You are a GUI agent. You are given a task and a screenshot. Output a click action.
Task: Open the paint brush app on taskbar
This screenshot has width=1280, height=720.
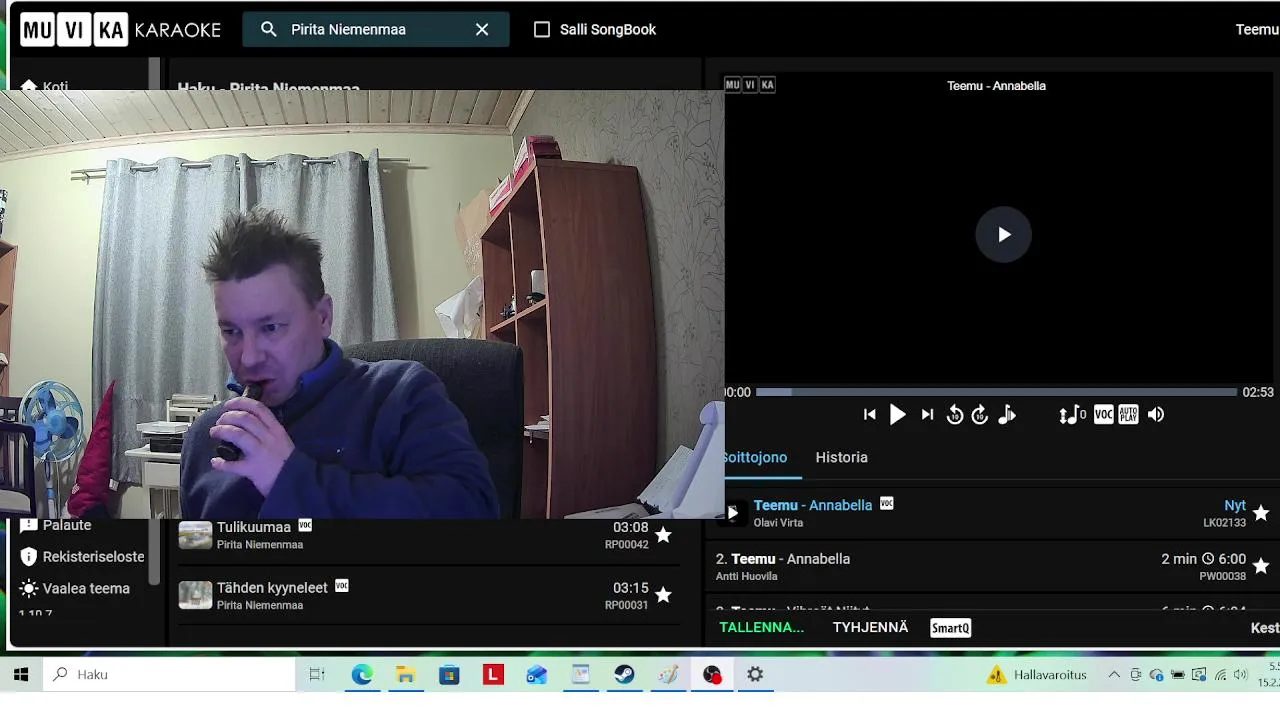[x=668, y=675]
